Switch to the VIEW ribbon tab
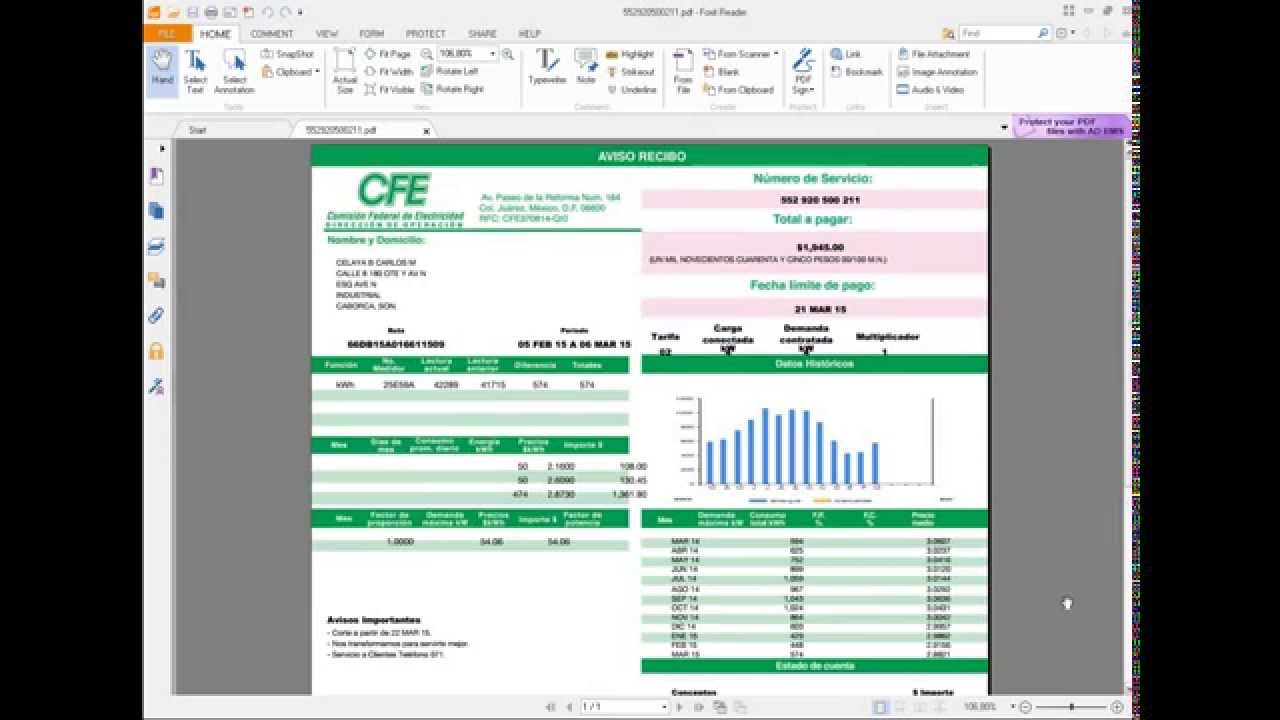The image size is (1280, 720). coord(327,34)
